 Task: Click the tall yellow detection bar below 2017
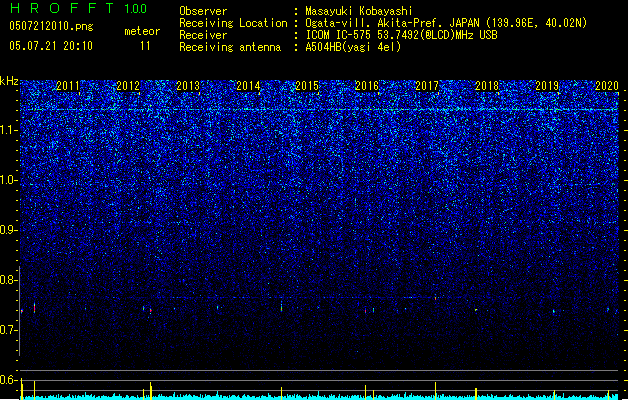click(435, 391)
